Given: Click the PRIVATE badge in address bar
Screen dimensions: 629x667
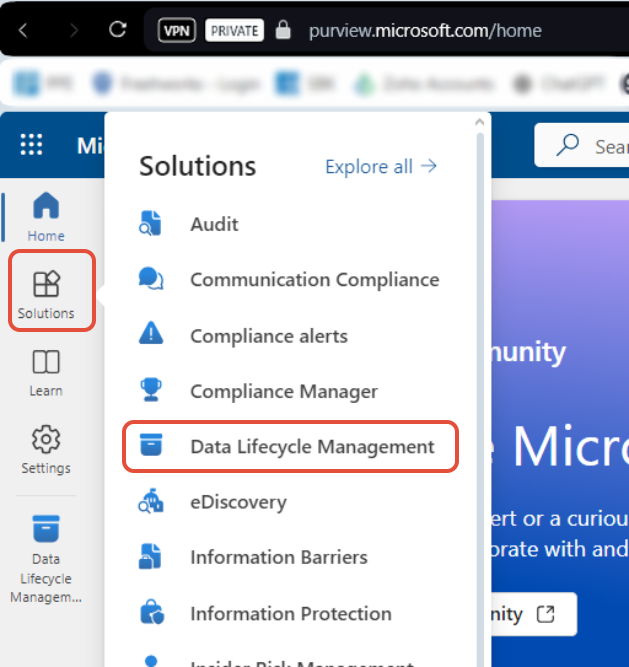Looking at the screenshot, I should click(234, 30).
